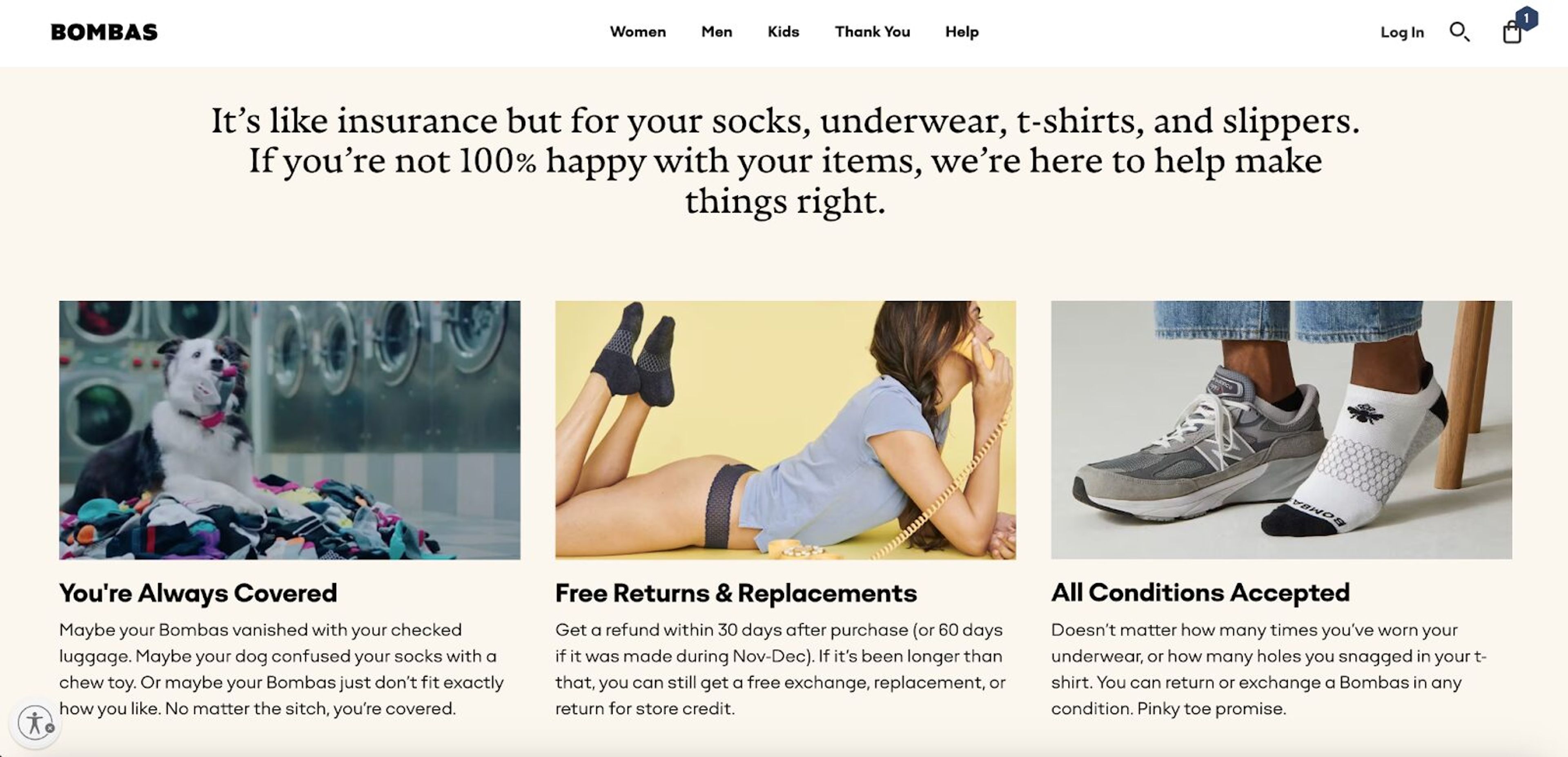
Task: Click the BOMBAS logo
Action: click(104, 32)
